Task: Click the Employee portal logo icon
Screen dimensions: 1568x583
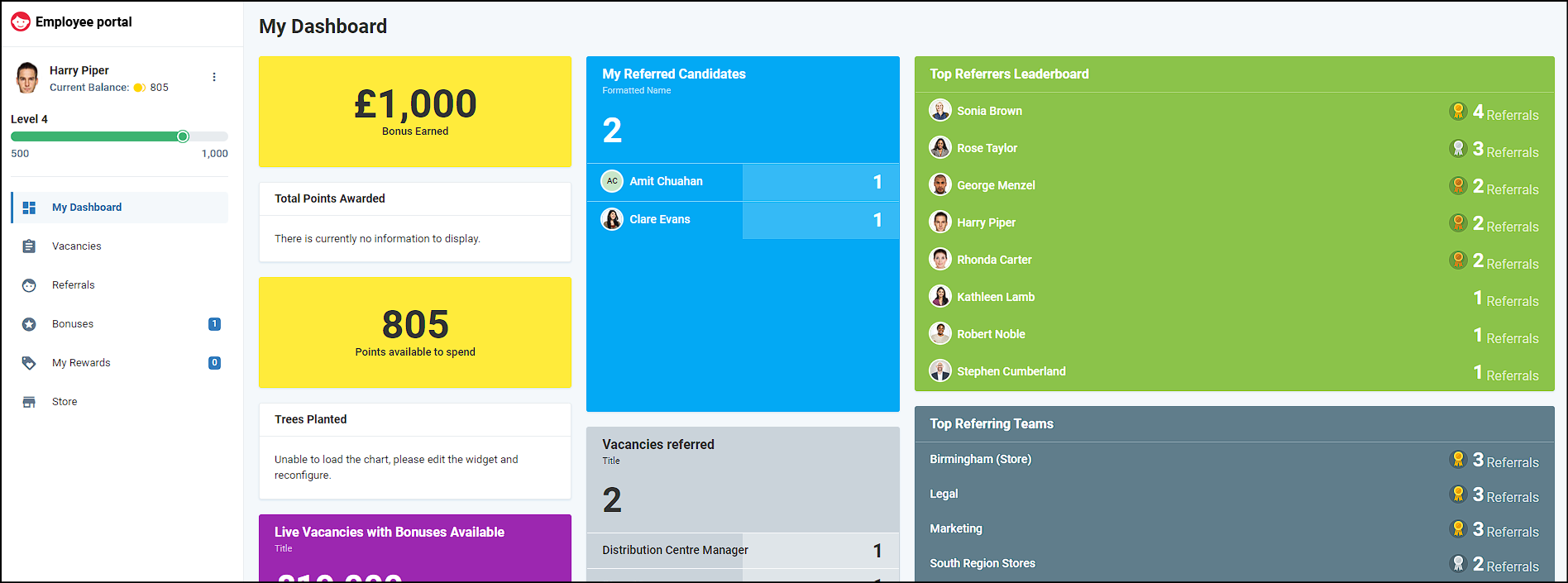Action: [21, 22]
